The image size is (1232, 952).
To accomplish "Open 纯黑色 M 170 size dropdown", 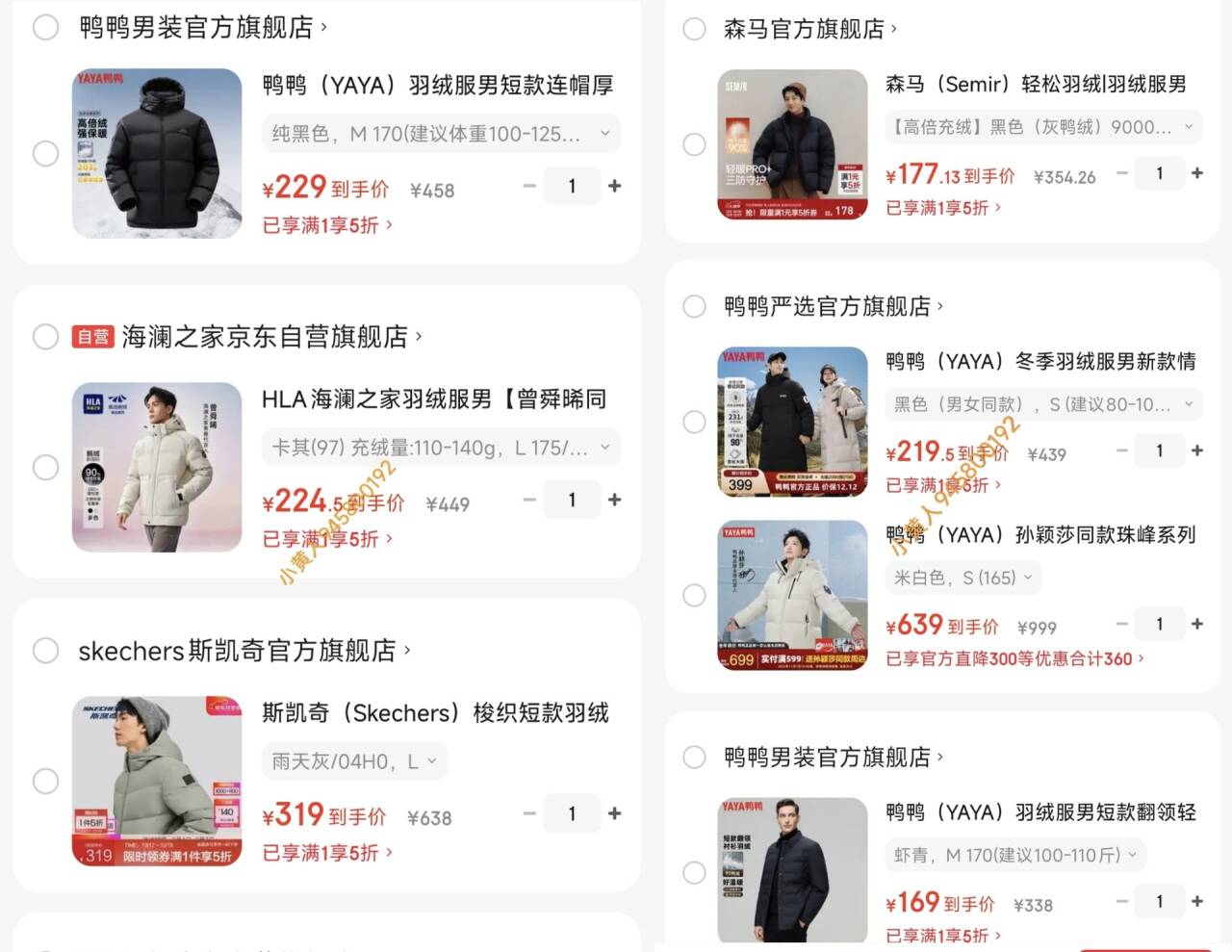I will tap(441, 134).
